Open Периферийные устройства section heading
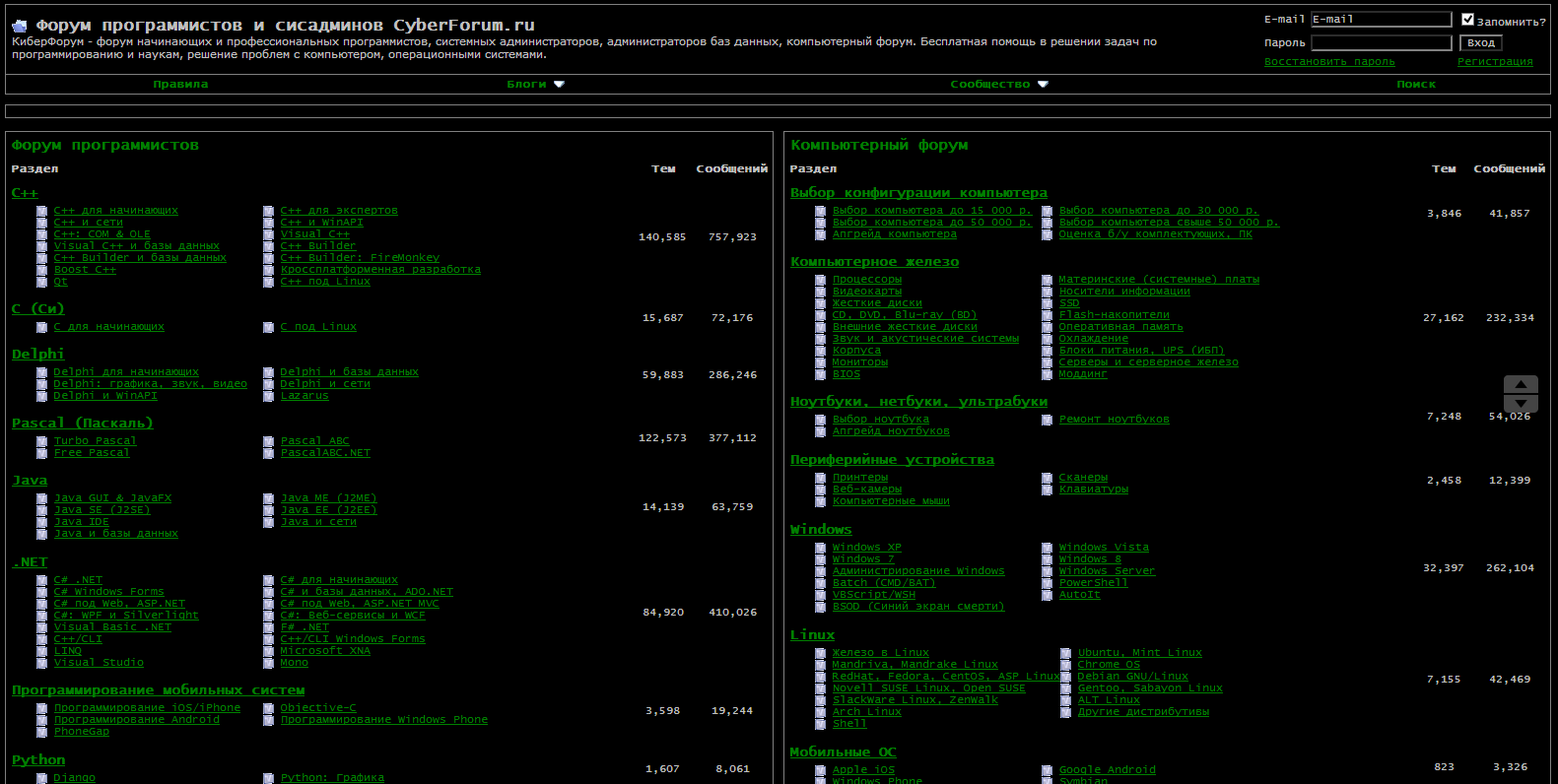This screenshot has width=1558, height=784. click(x=892, y=460)
